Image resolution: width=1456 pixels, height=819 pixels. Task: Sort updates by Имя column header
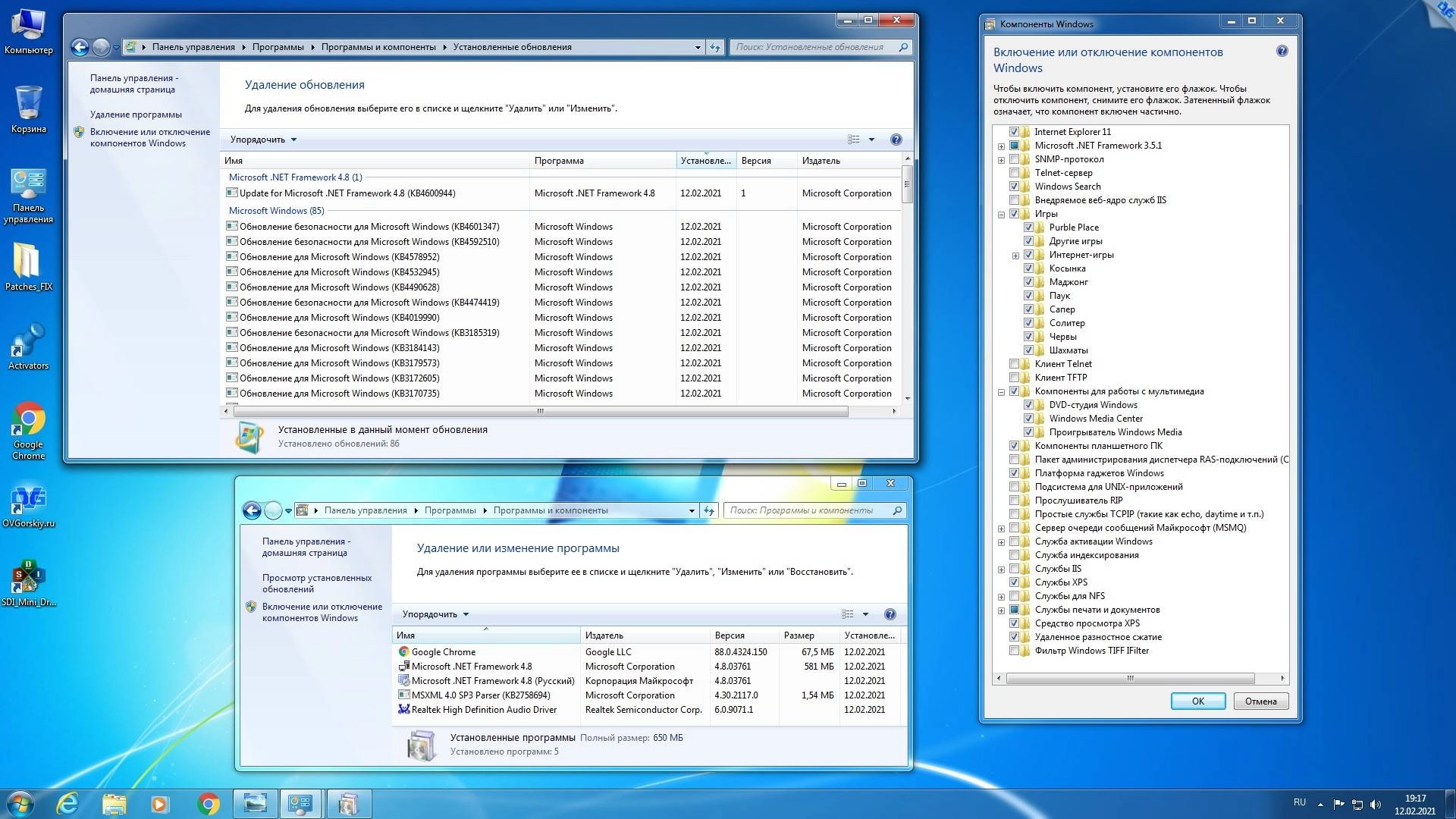click(375, 161)
